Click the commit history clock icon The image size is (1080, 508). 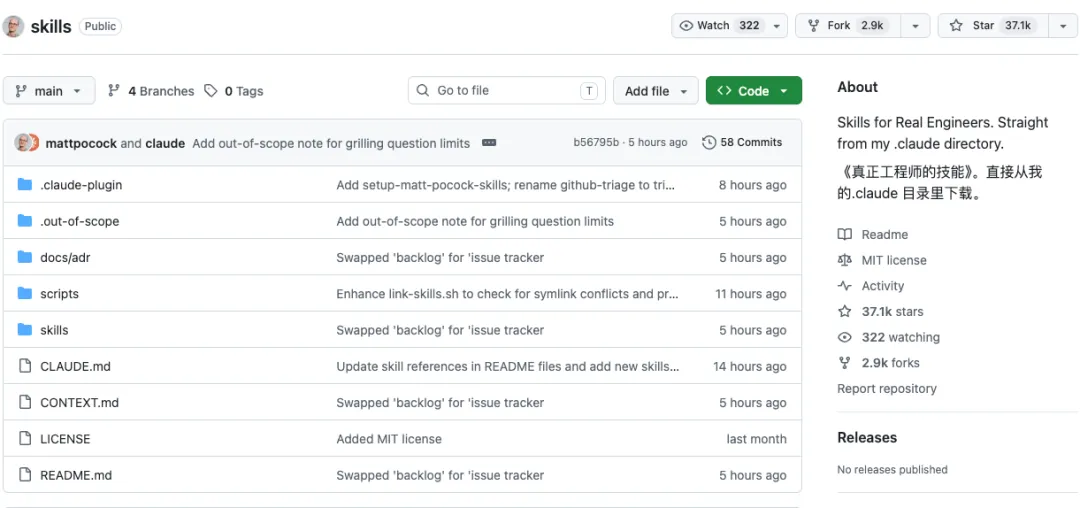click(x=709, y=143)
